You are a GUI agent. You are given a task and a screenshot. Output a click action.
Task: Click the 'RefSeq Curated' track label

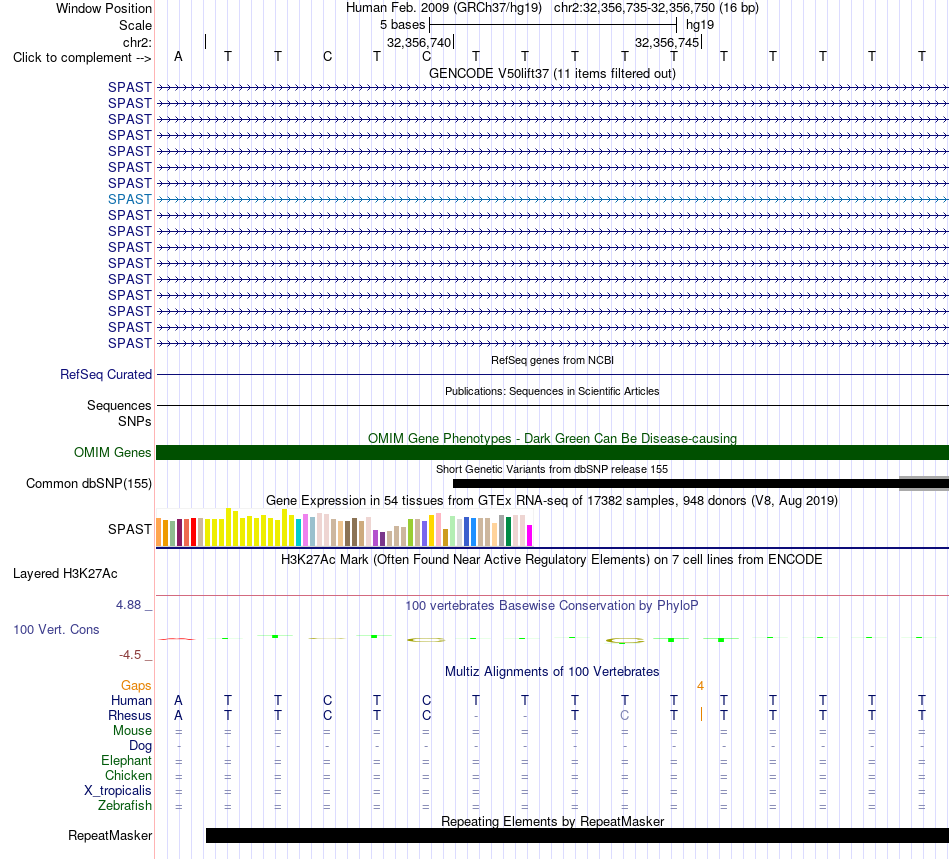coord(106,374)
